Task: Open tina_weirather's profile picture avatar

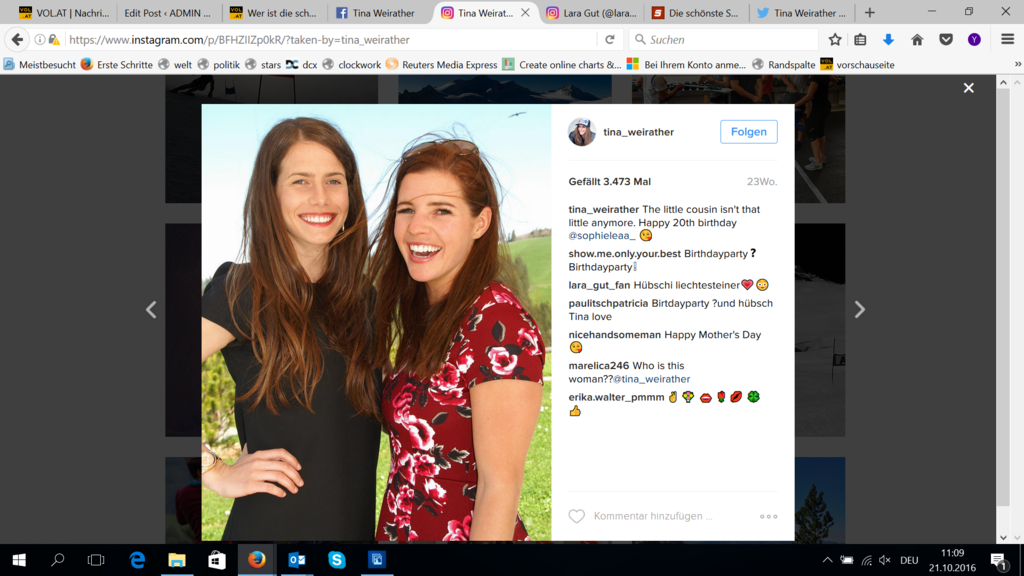Action: click(x=582, y=132)
